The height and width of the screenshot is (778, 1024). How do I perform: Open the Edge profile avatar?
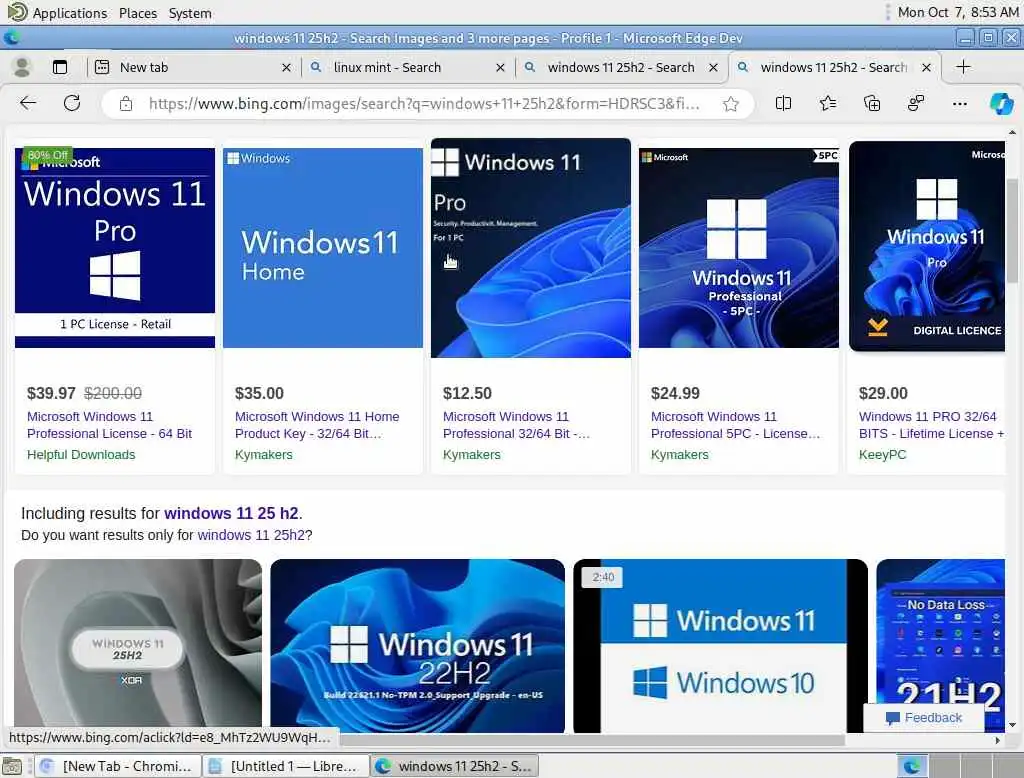[x=22, y=67]
